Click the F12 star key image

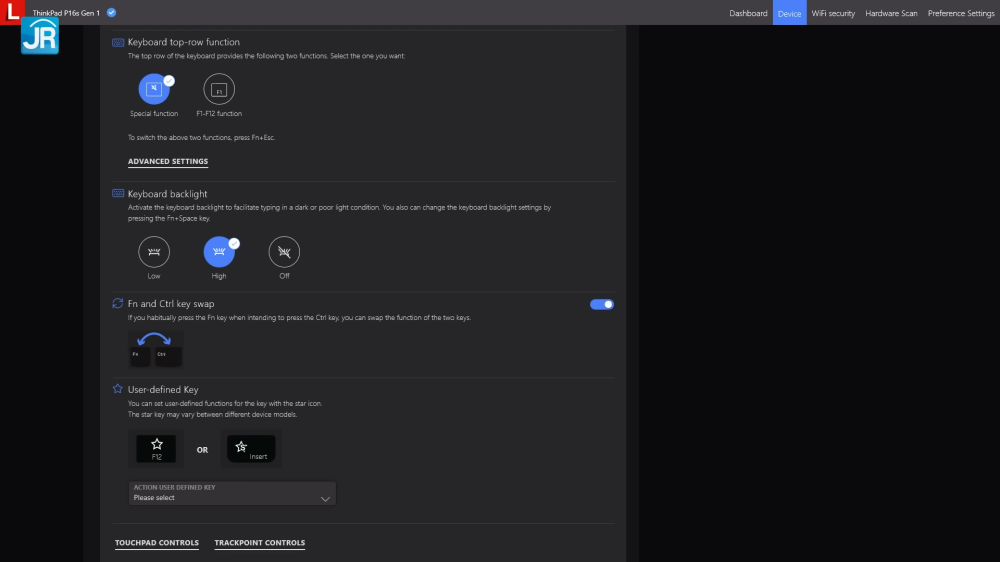(156, 448)
